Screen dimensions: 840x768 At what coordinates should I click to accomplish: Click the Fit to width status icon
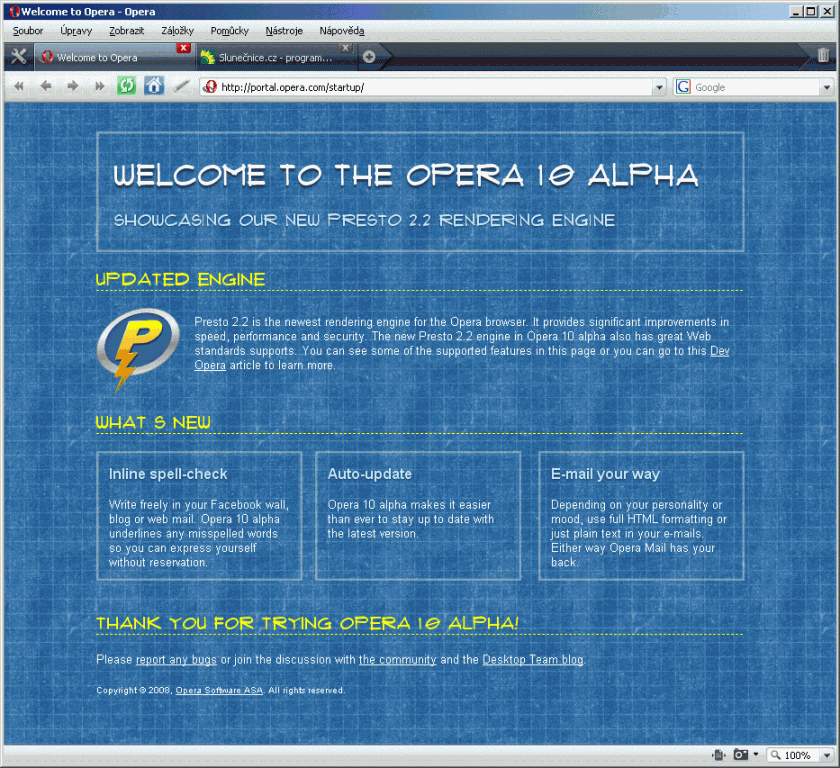tap(718, 755)
